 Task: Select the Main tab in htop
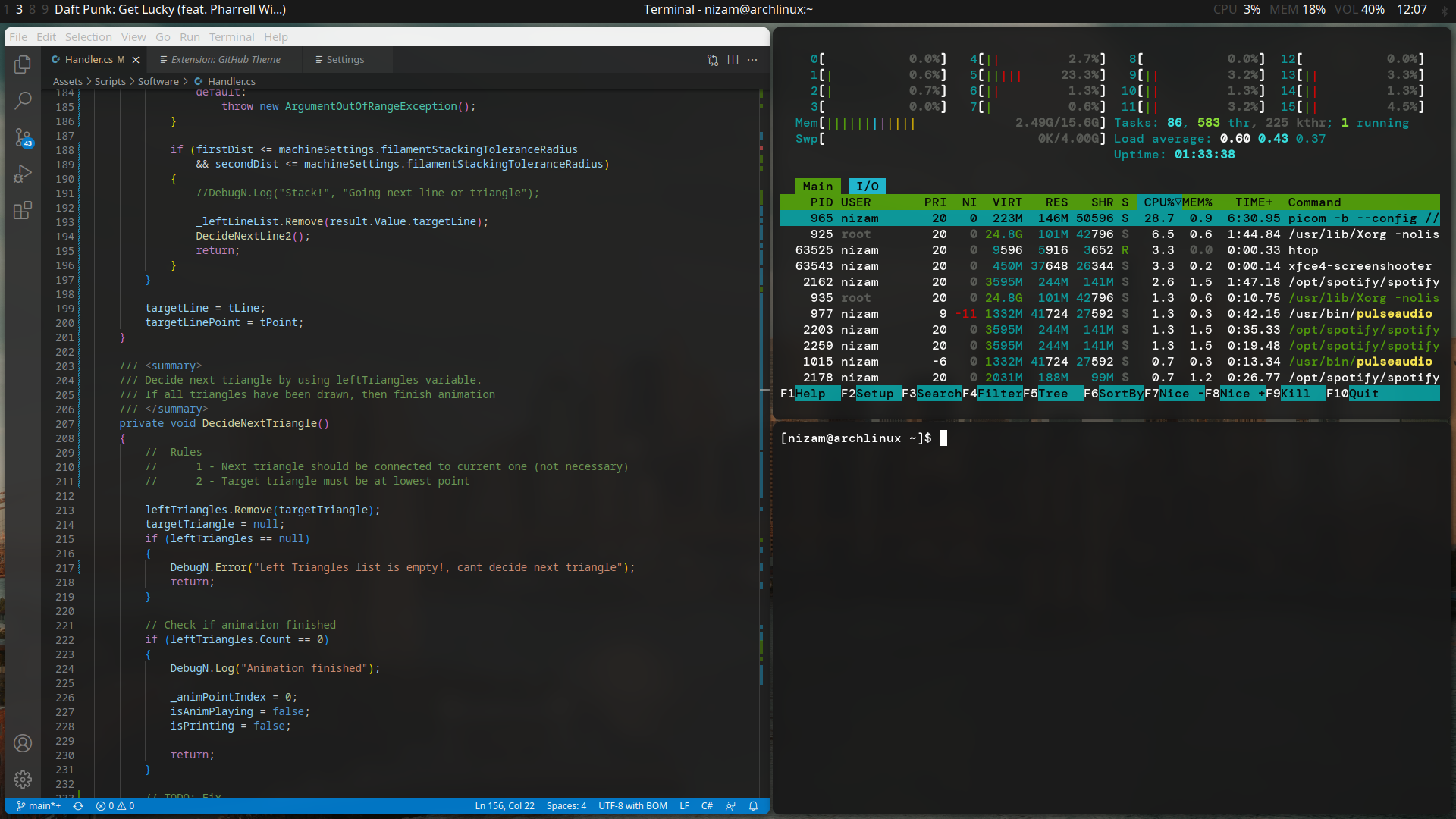(817, 187)
